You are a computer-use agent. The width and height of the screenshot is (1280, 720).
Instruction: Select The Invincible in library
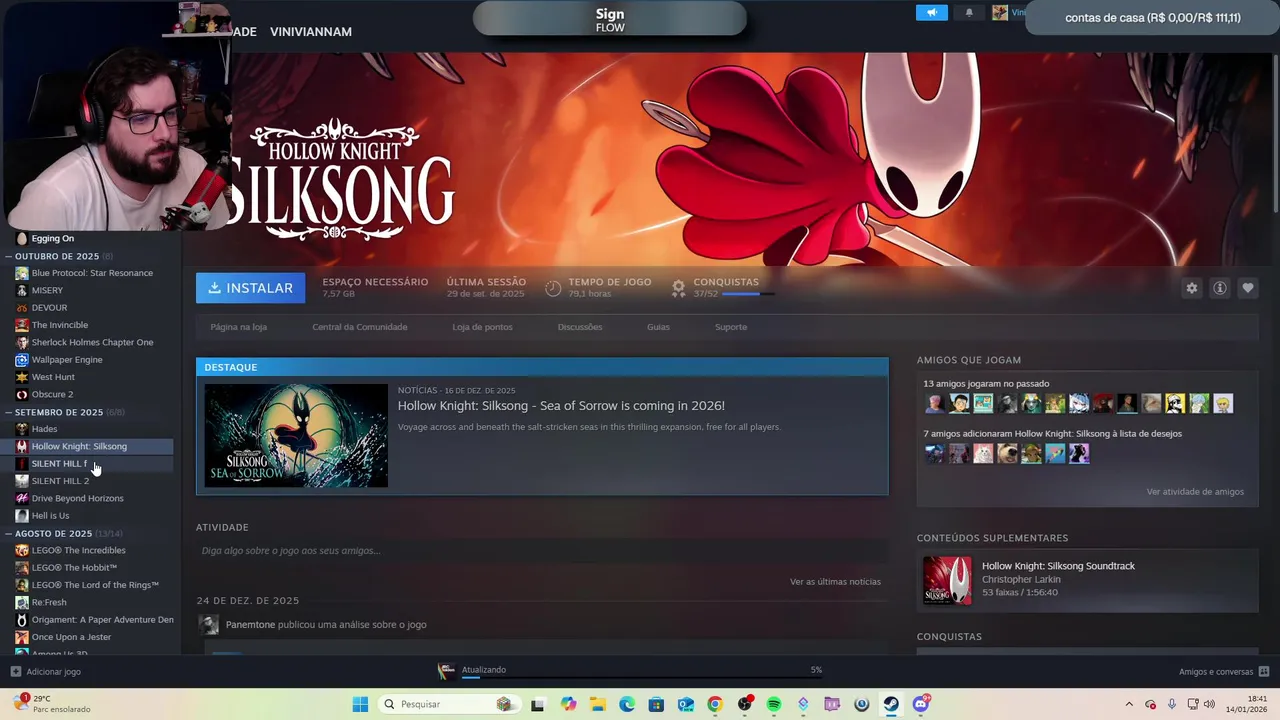[59, 325]
